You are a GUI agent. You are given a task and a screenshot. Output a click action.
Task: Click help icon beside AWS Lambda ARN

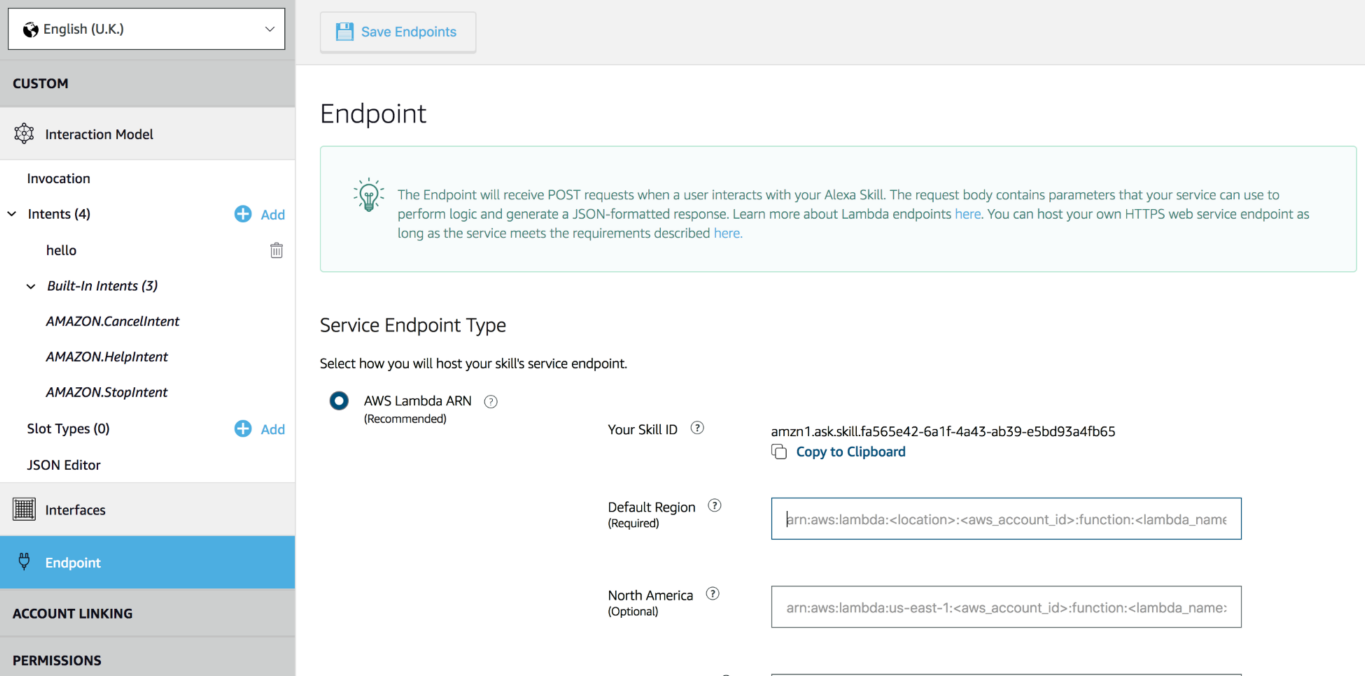pyautogui.click(x=490, y=402)
